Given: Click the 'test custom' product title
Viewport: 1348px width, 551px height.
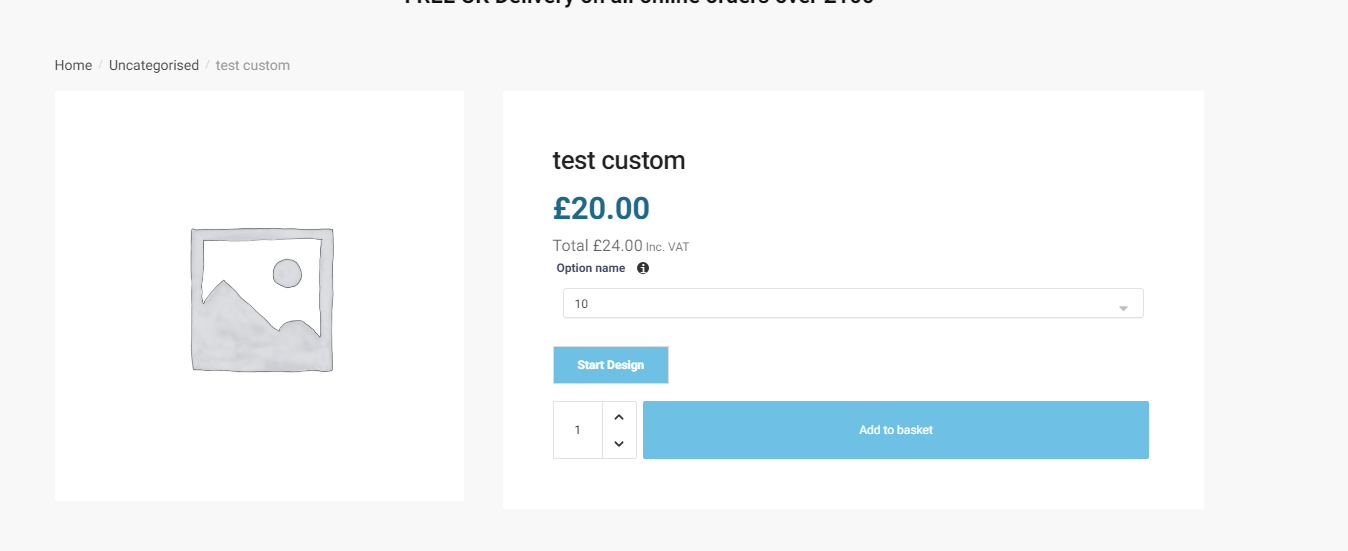Looking at the screenshot, I should tap(619, 161).
